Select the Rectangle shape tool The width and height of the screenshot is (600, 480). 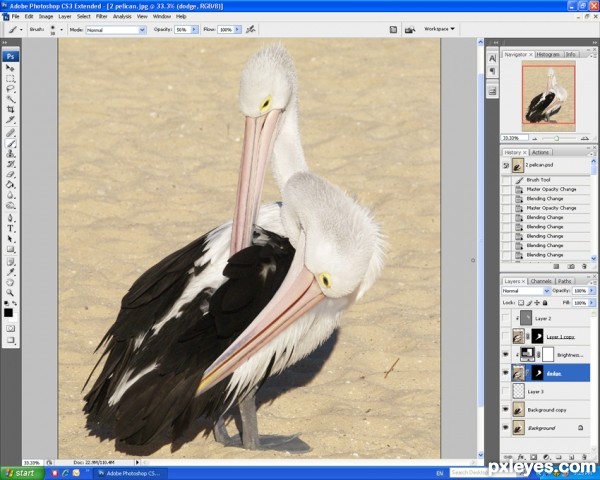(10, 249)
